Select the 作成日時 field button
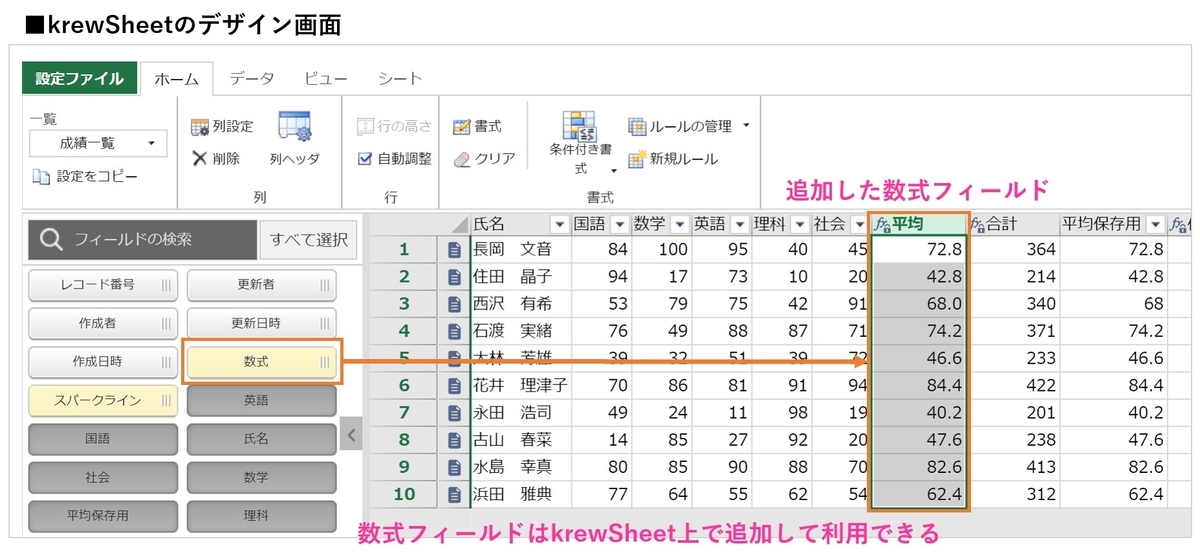The image size is (1200, 559). (103, 362)
